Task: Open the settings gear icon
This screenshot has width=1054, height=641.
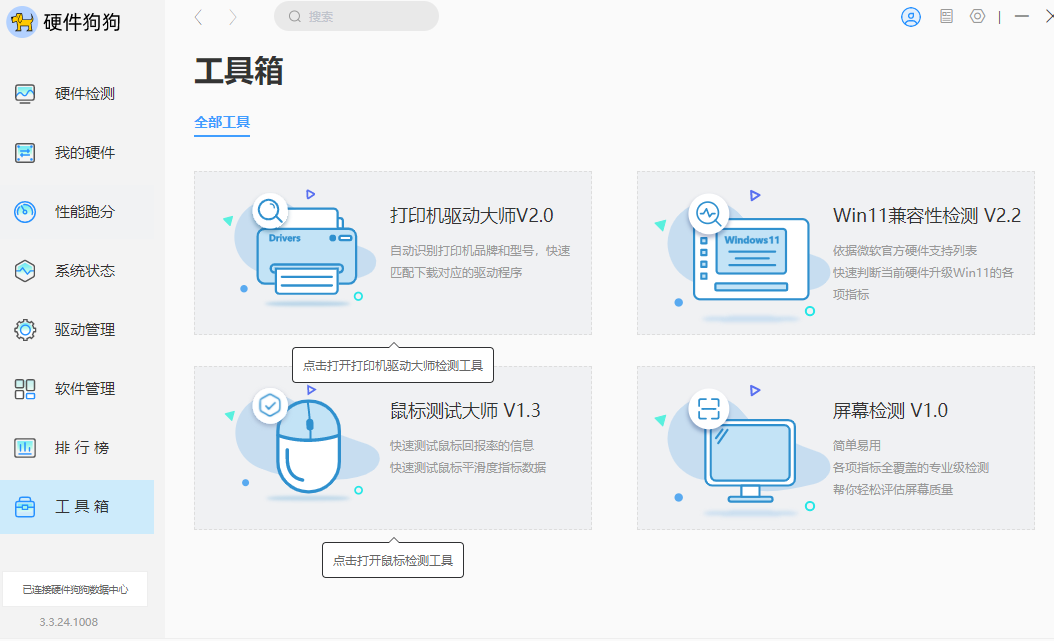Action: 977,16
